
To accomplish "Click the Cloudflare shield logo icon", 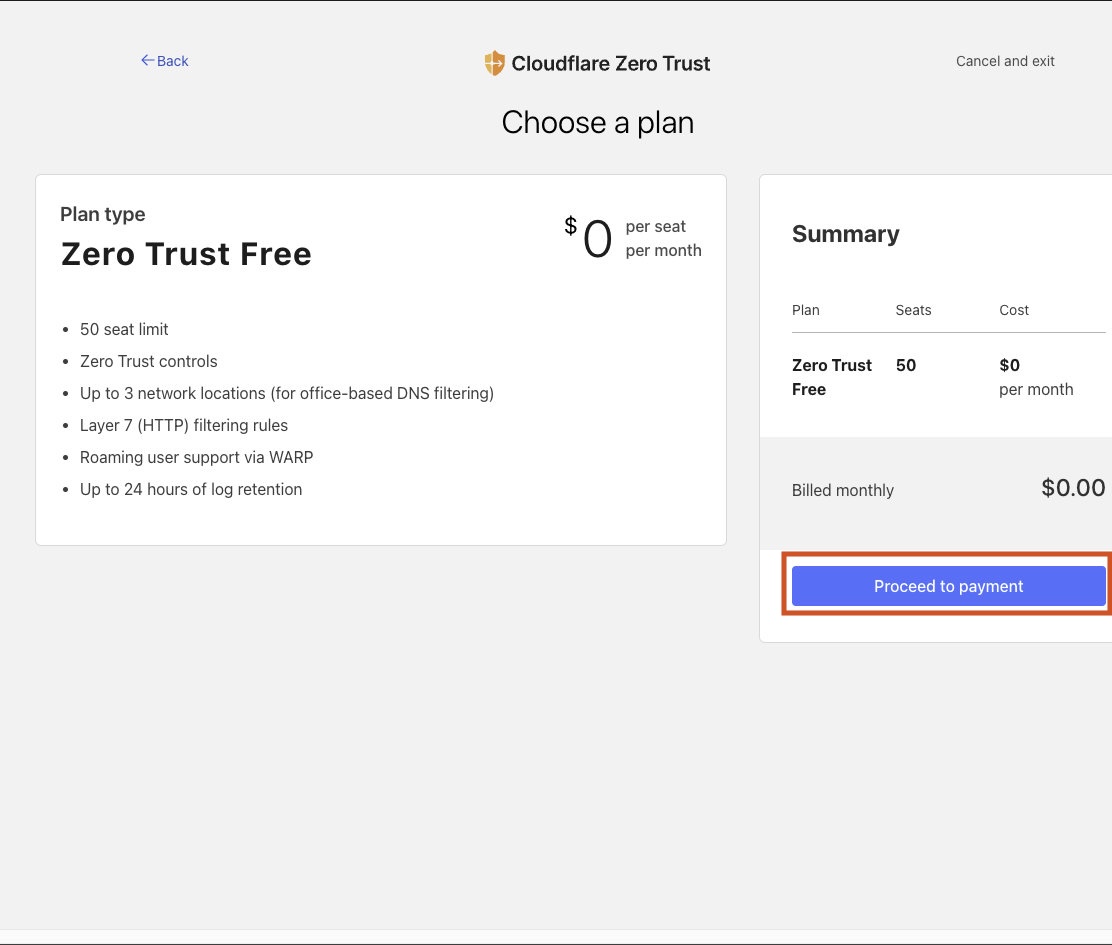I will [x=494, y=63].
